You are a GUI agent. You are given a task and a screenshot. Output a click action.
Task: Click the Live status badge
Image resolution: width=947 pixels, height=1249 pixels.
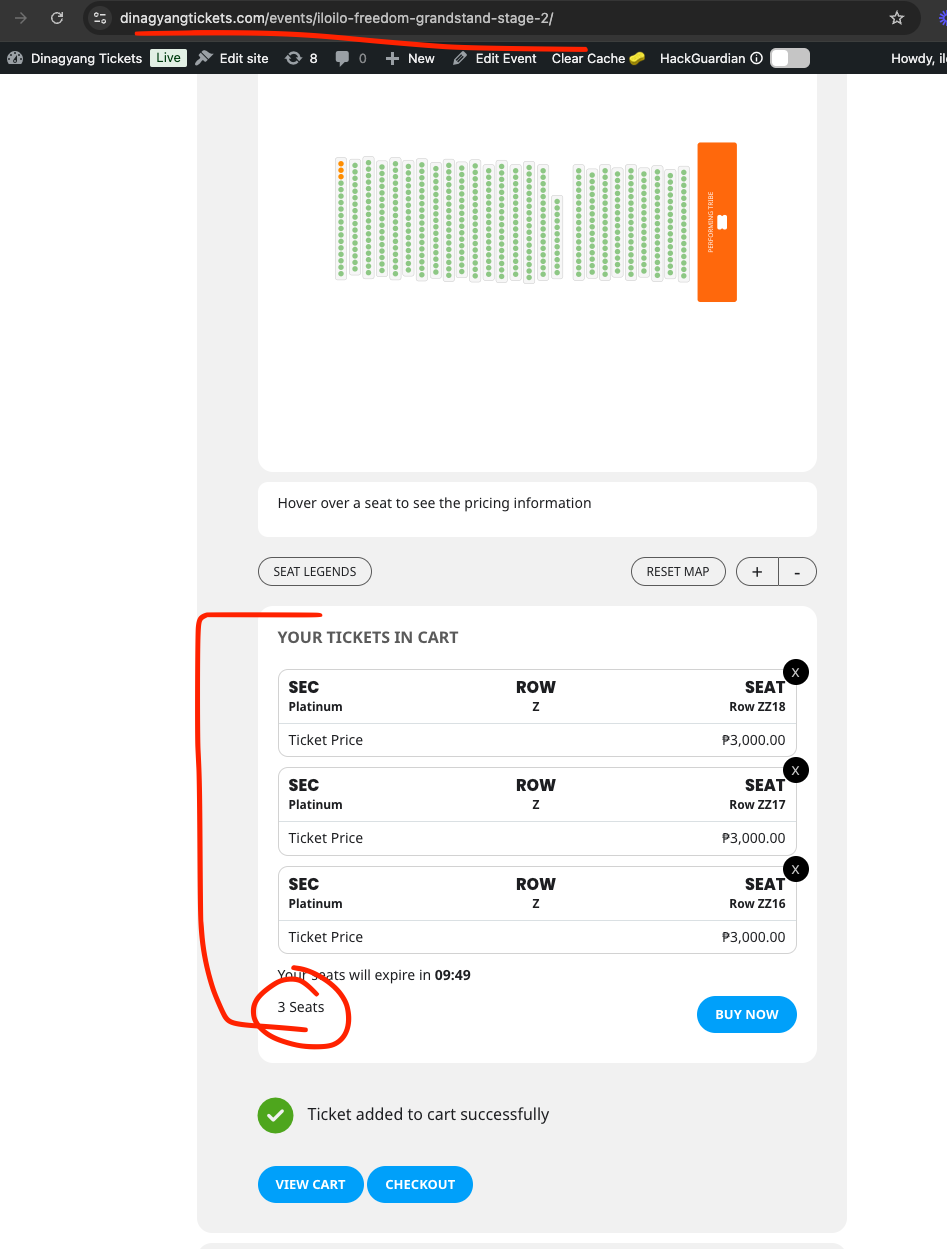(x=168, y=58)
